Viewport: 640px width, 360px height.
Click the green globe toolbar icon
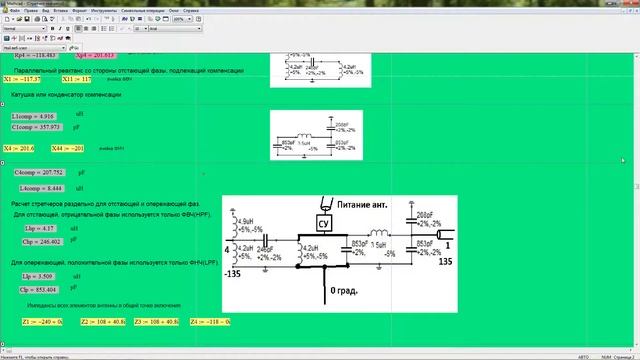pos(158,19)
